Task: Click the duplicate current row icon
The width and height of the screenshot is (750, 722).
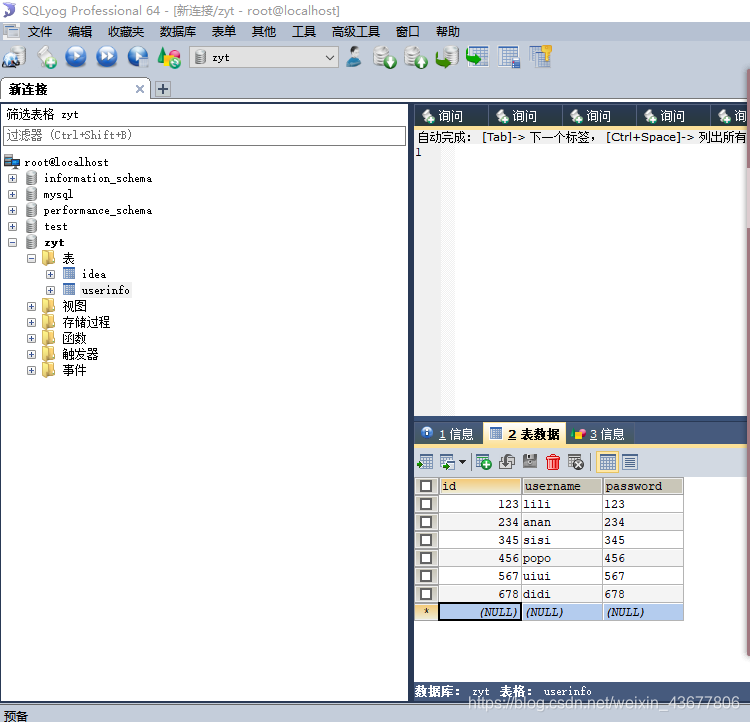Action: coord(507,462)
